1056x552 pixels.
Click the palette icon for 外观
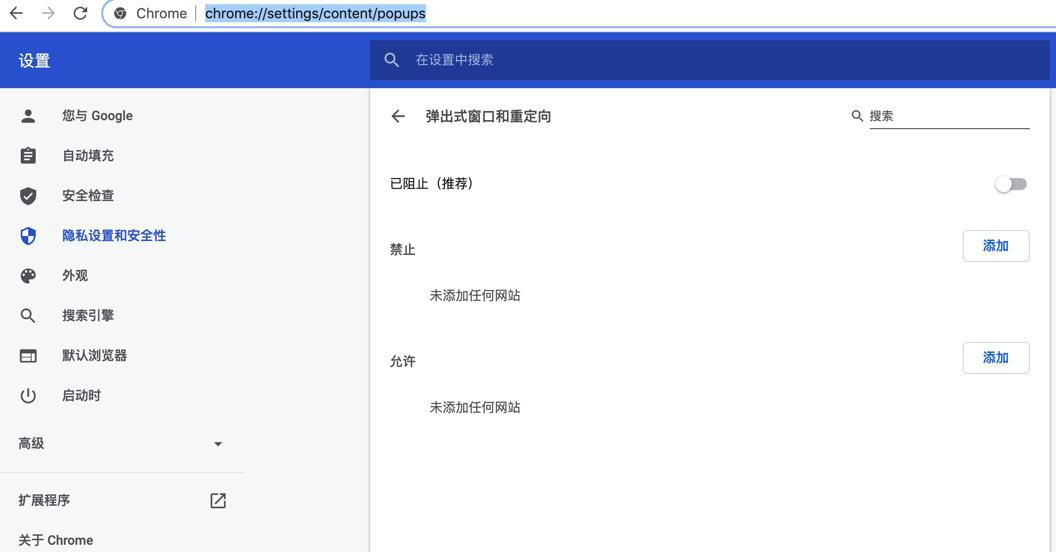[x=28, y=275]
